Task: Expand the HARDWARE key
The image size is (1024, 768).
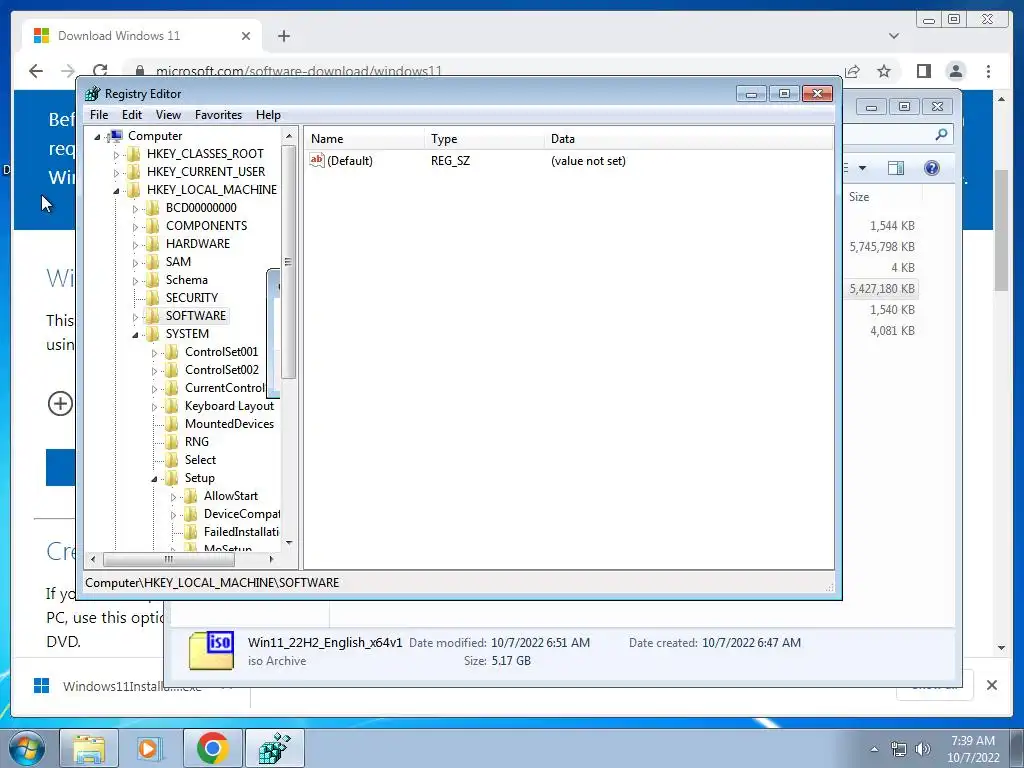Action: pos(135,245)
